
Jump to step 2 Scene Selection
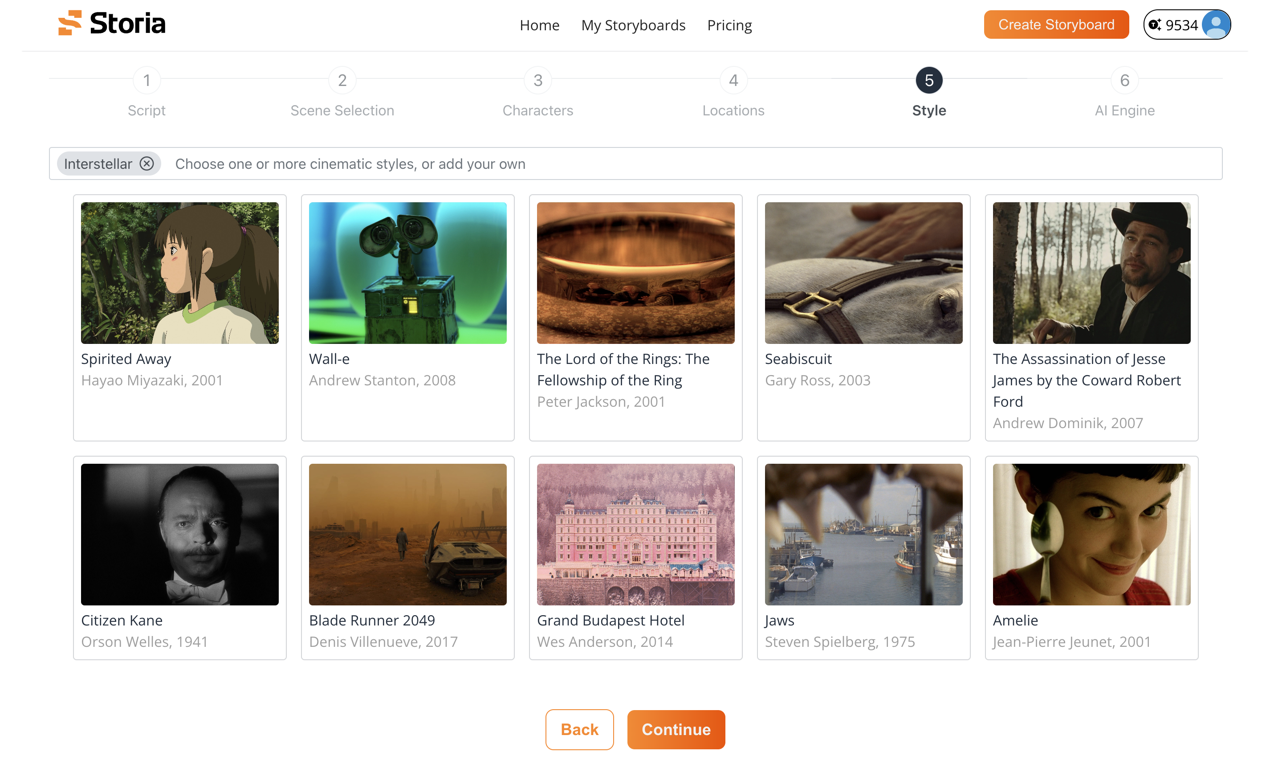(x=342, y=93)
